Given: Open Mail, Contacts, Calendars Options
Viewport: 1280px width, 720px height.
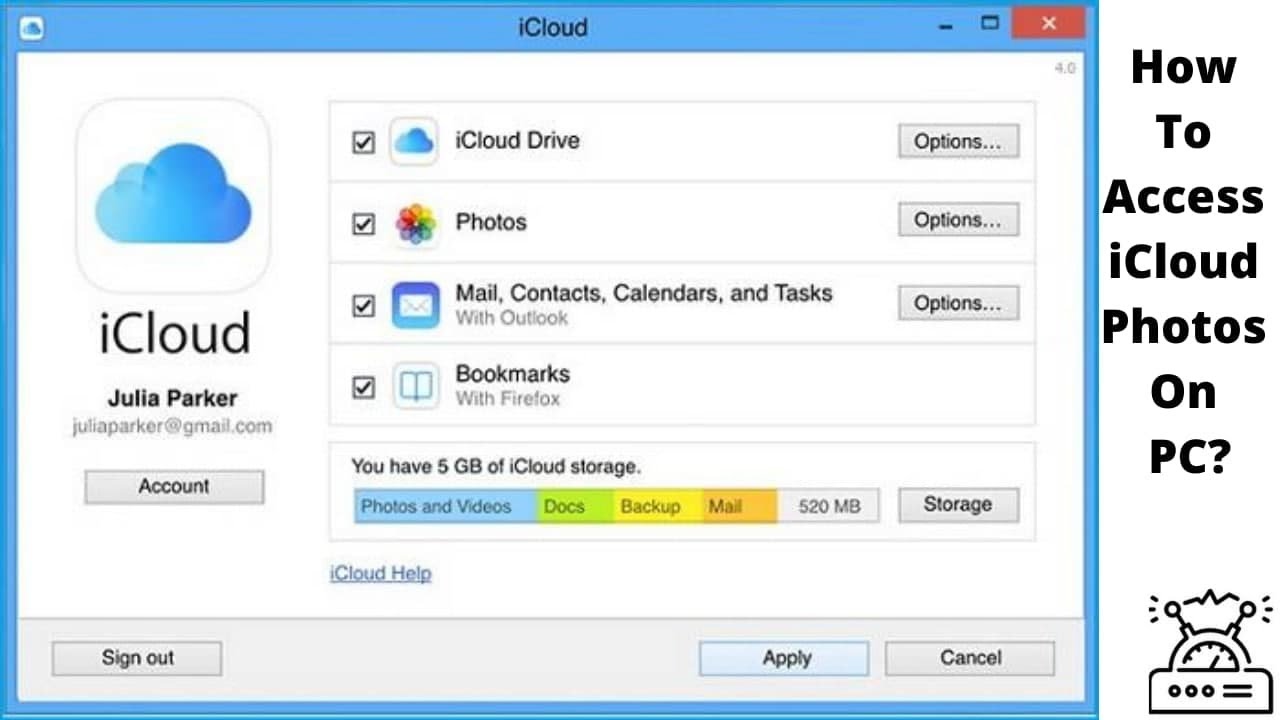Looking at the screenshot, I should [x=958, y=303].
